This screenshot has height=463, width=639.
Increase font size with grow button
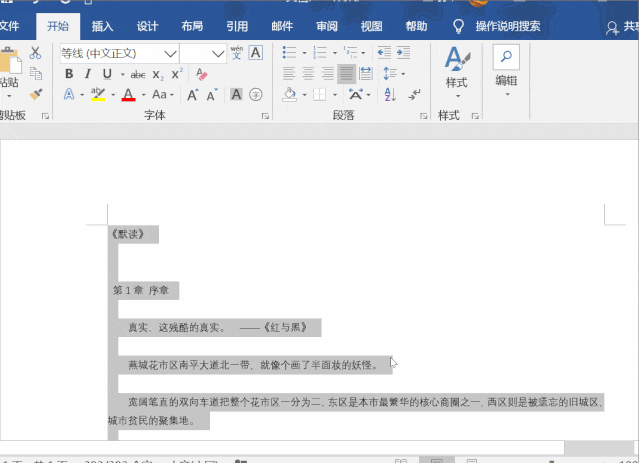tap(192, 95)
